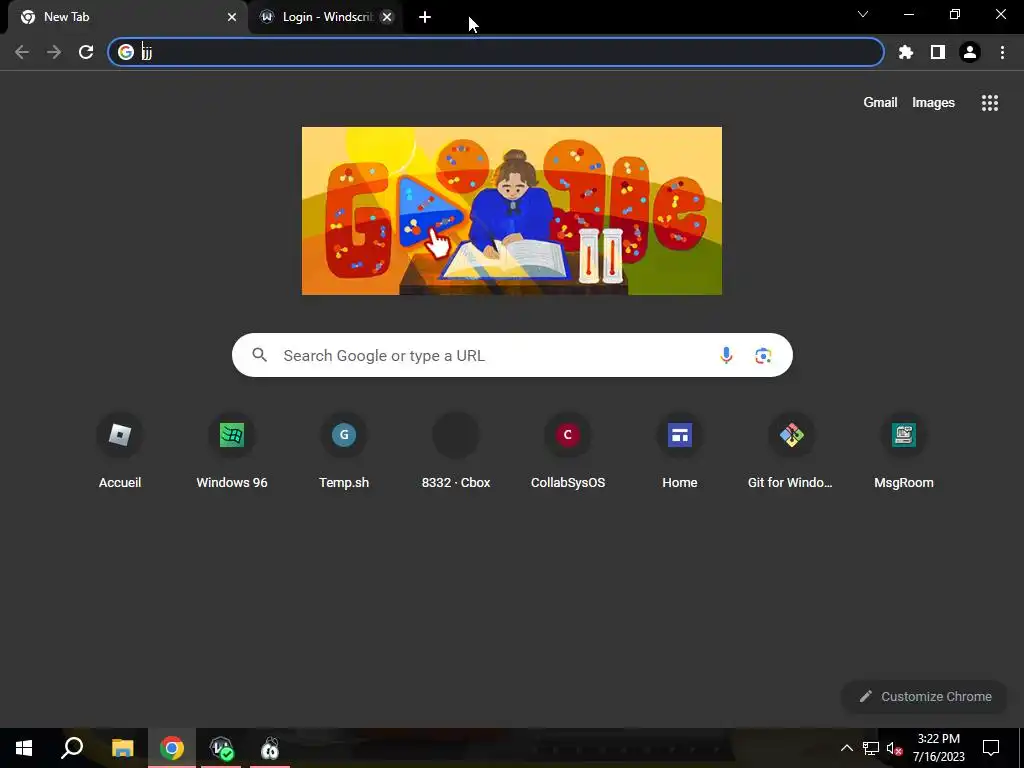Viewport: 1024px width, 768px height.
Task: Open the Accueil shortcut
Action: 120,451
